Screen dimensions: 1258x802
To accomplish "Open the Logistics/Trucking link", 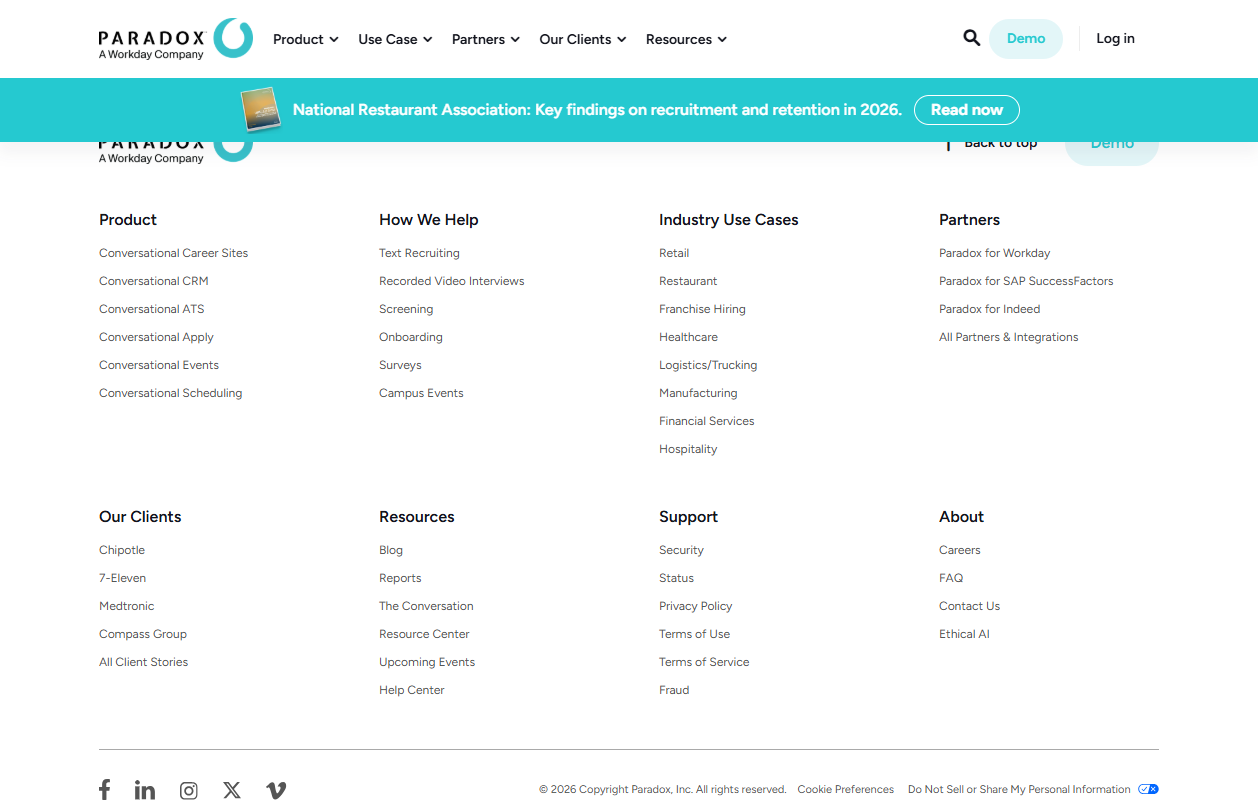I will click(x=708, y=365).
